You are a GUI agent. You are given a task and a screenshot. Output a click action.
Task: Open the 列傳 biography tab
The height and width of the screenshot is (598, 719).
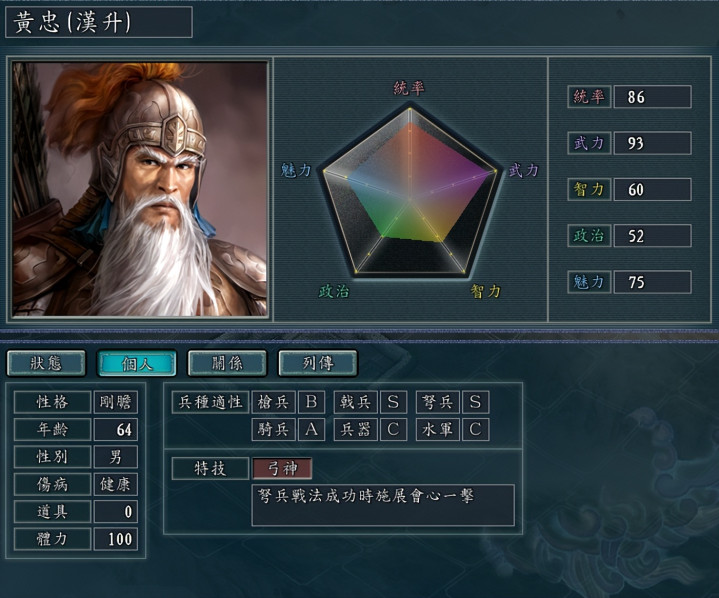pyautogui.click(x=317, y=363)
